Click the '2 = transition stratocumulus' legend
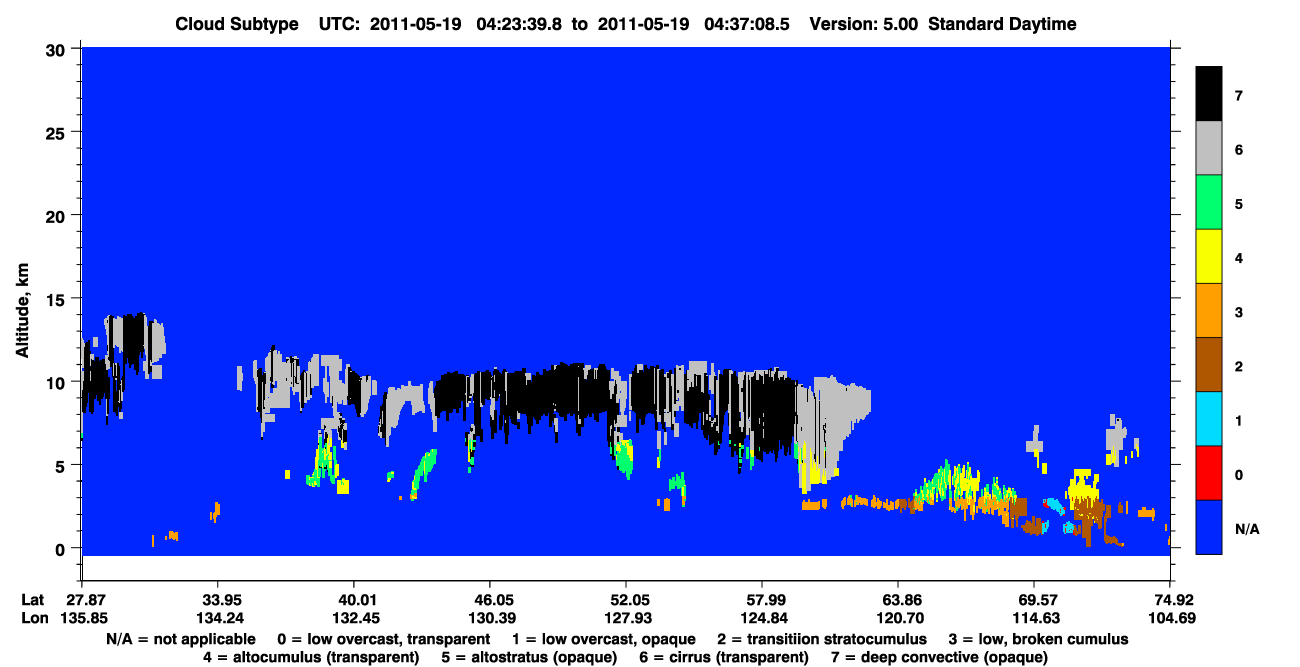The width and height of the screenshot is (1300, 667). pyautogui.click(x=822, y=639)
